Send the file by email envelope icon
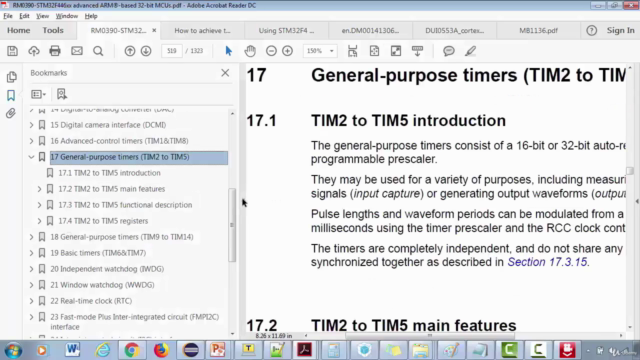Screen dimensions: 640x360 click(77, 51)
